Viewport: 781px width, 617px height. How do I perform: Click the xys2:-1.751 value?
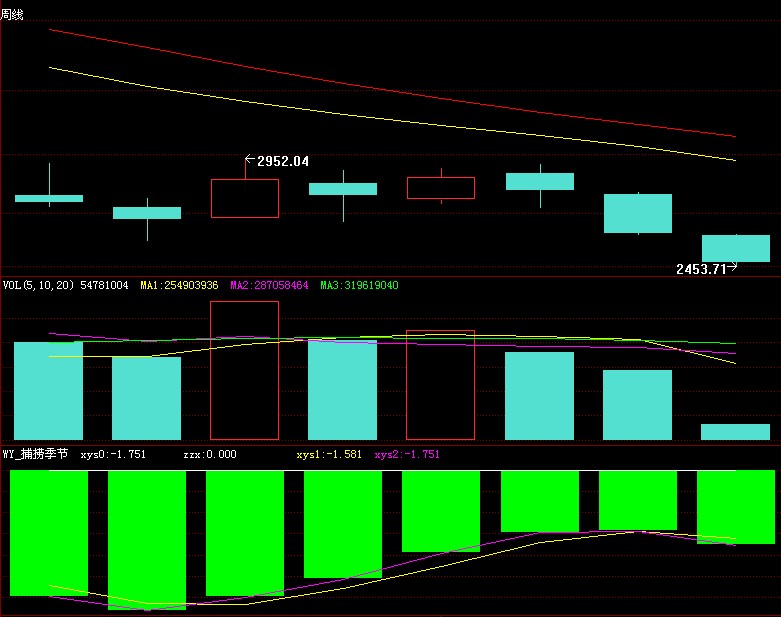[407, 454]
